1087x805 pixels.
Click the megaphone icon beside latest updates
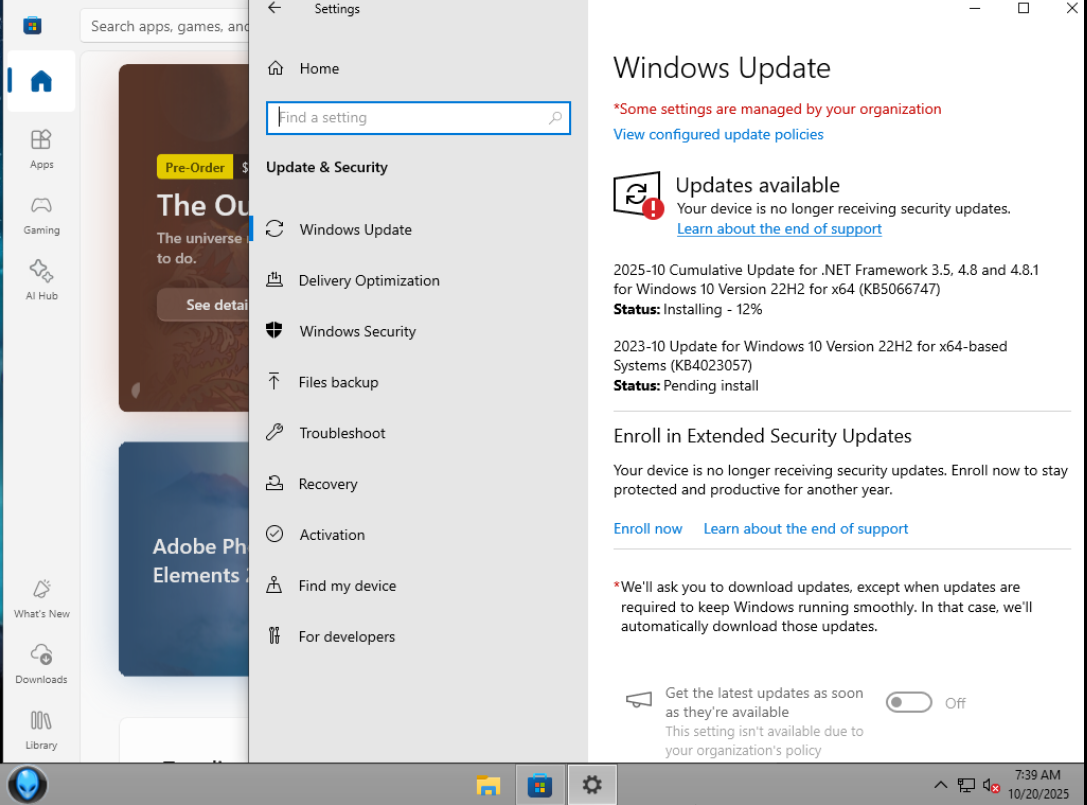(638, 700)
